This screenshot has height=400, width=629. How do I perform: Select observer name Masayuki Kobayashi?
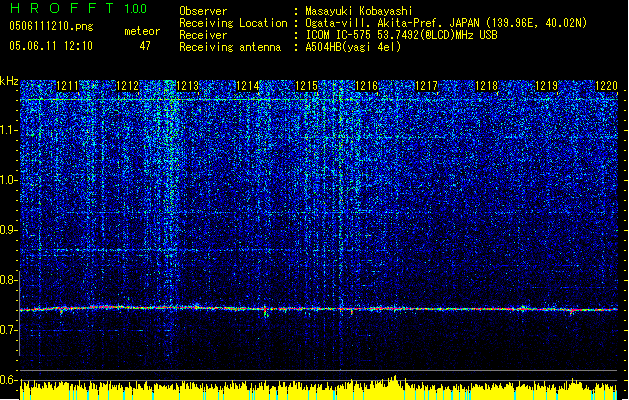[x=359, y=11]
